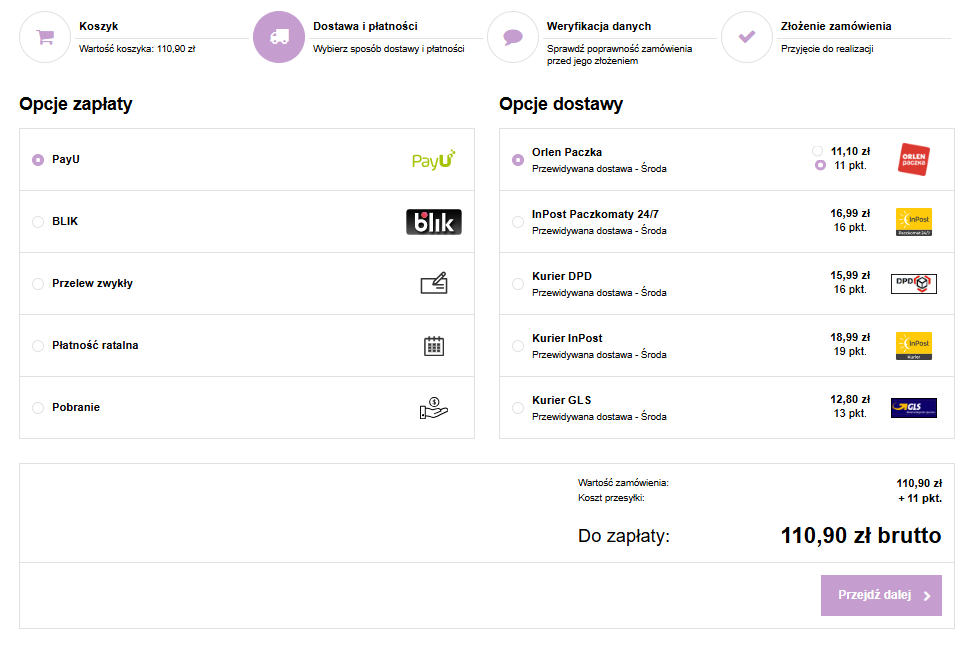Image resolution: width=970 pixels, height=645 pixels.
Task: Select BLIK payment radio button
Action: click(38, 222)
